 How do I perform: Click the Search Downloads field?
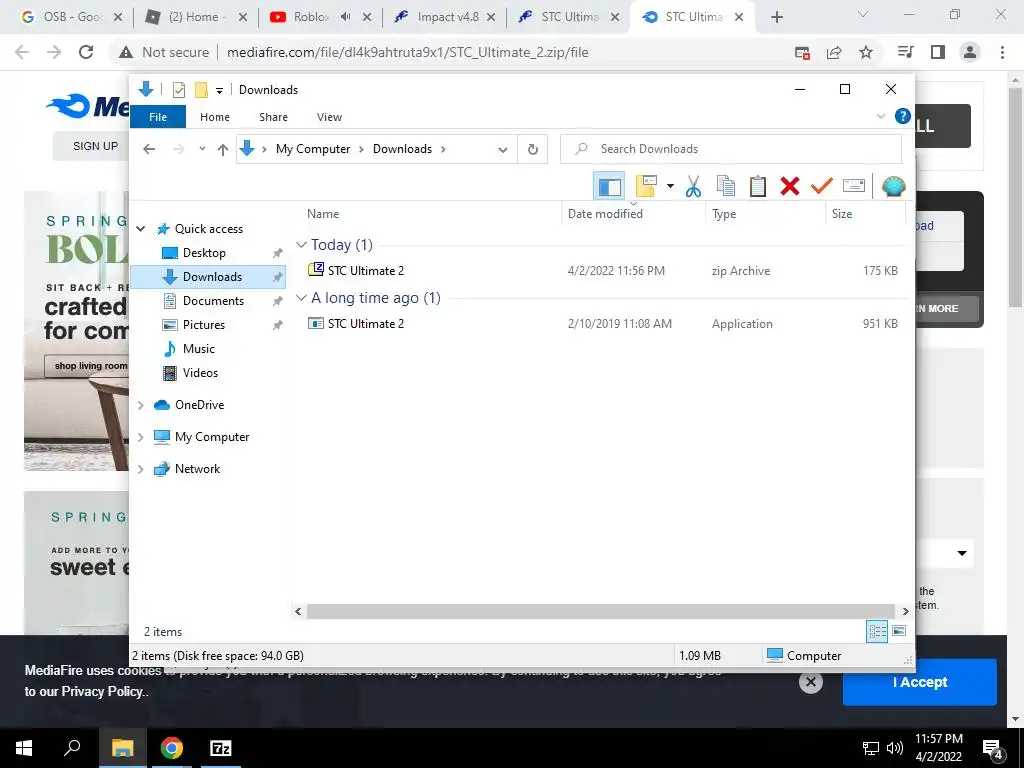pyautogui.click(x=731, y=149)
